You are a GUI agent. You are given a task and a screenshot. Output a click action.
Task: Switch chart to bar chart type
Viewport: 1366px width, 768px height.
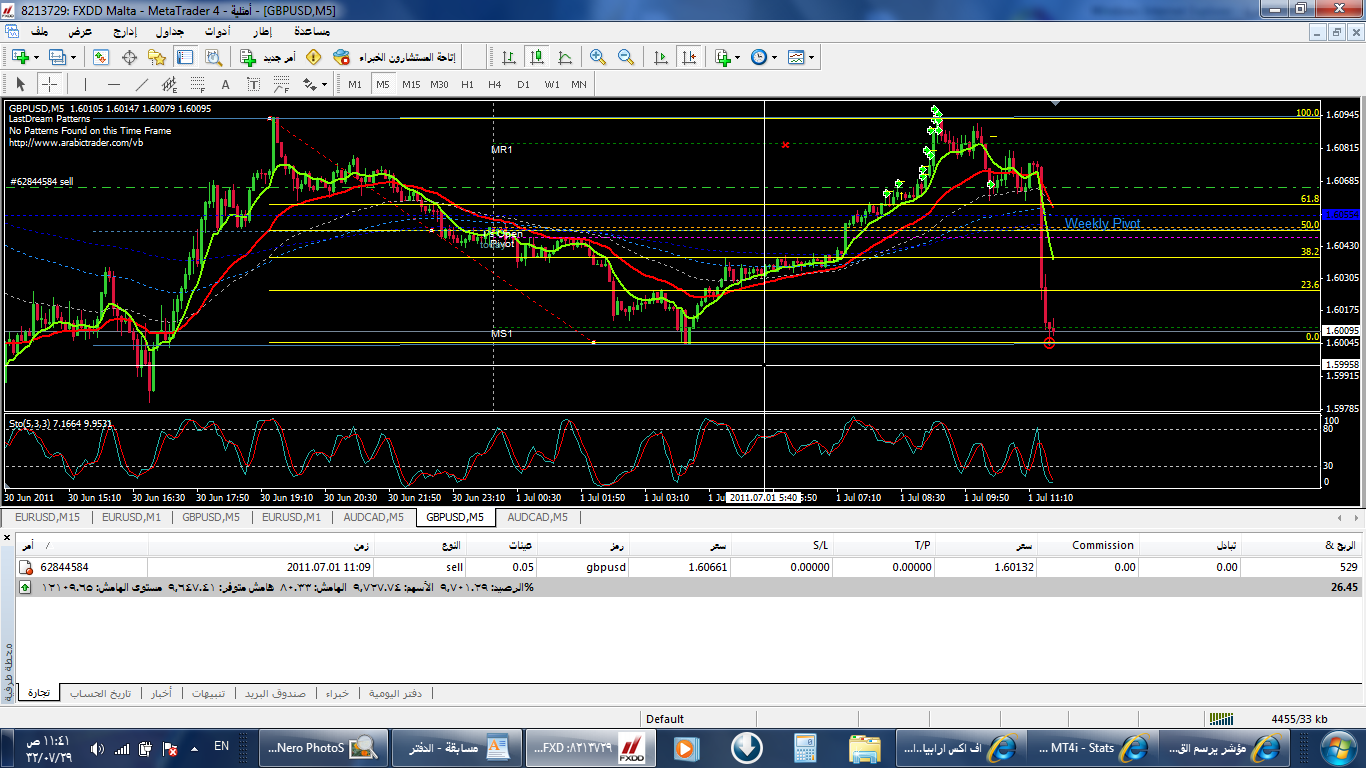509,57
